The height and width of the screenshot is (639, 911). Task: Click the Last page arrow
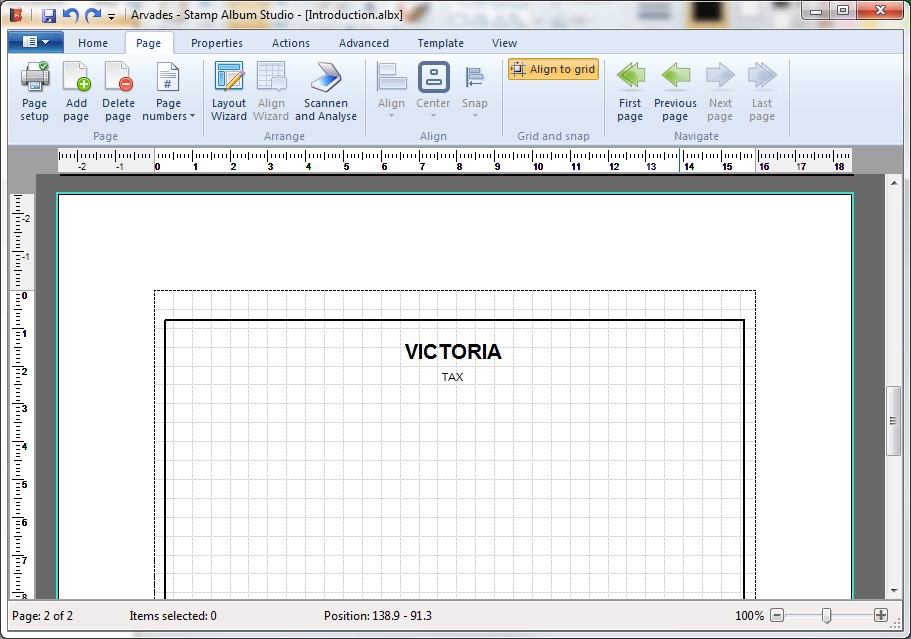(762, 92)
